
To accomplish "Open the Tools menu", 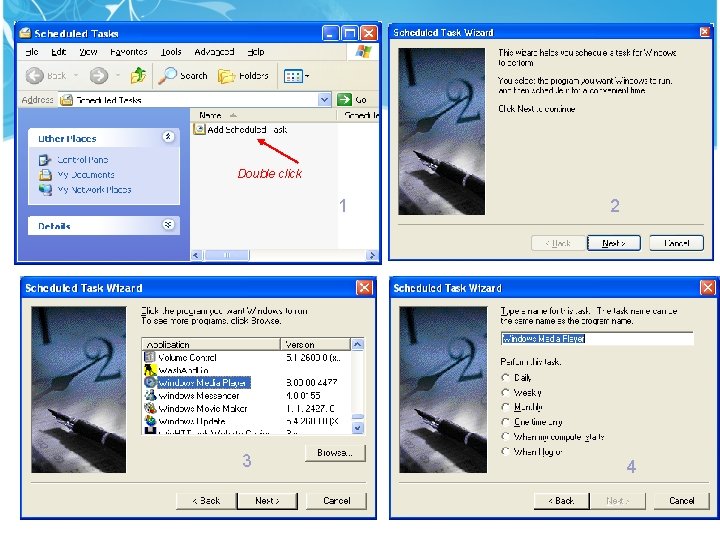I will [x=171, y=52].
